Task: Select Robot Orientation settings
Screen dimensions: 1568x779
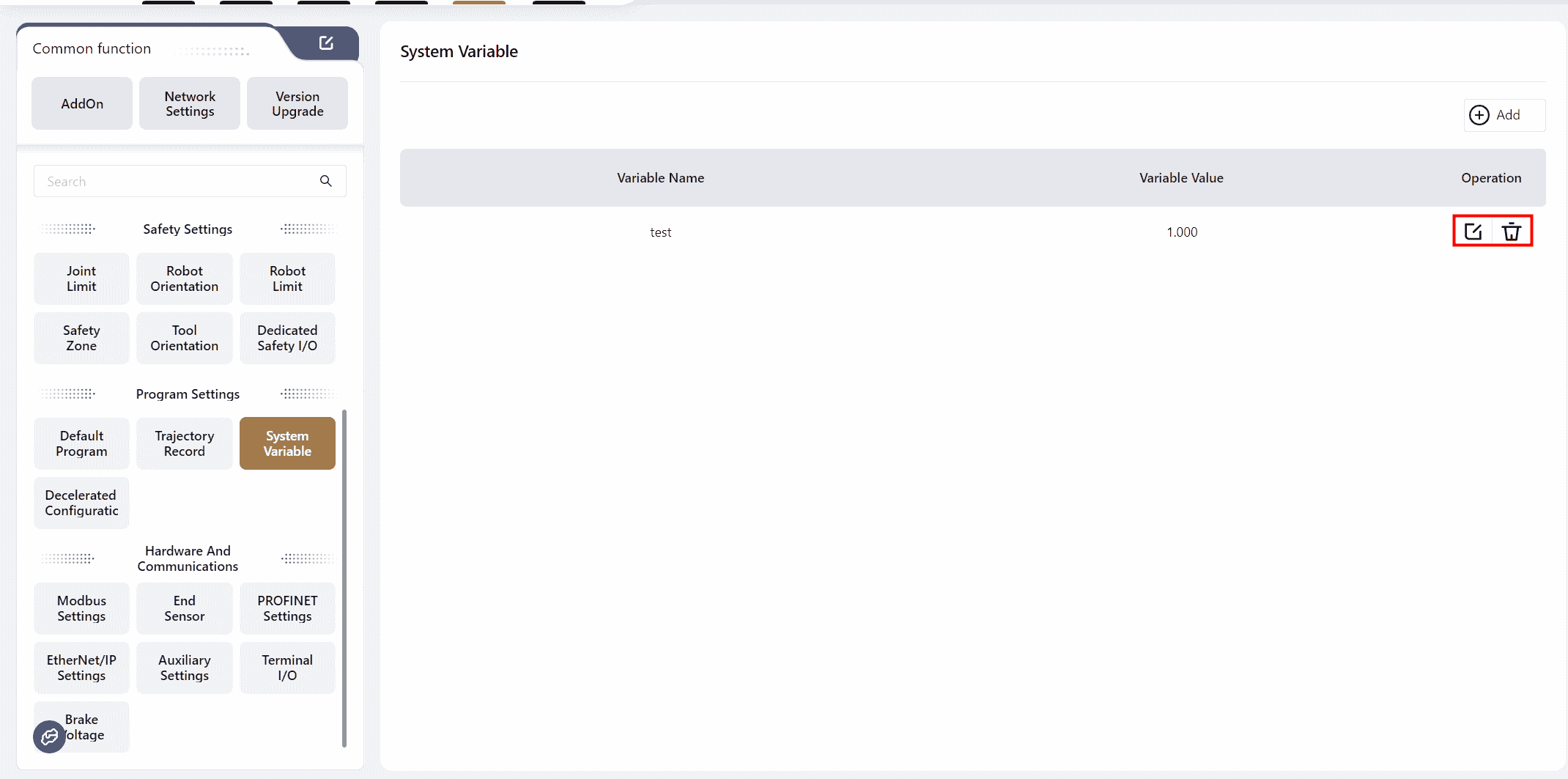Action: [x=185, y=278]
